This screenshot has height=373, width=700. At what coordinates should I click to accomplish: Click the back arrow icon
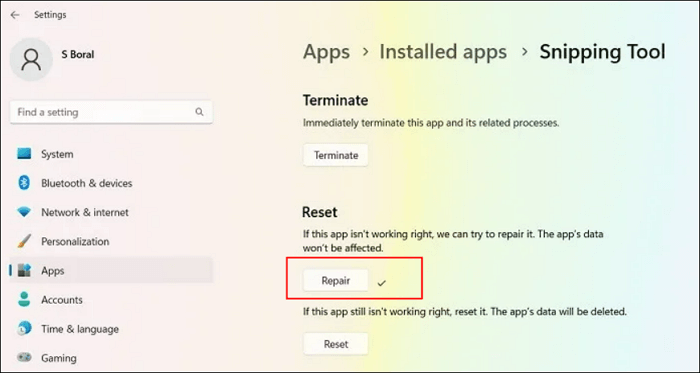(x=15, y=15)
